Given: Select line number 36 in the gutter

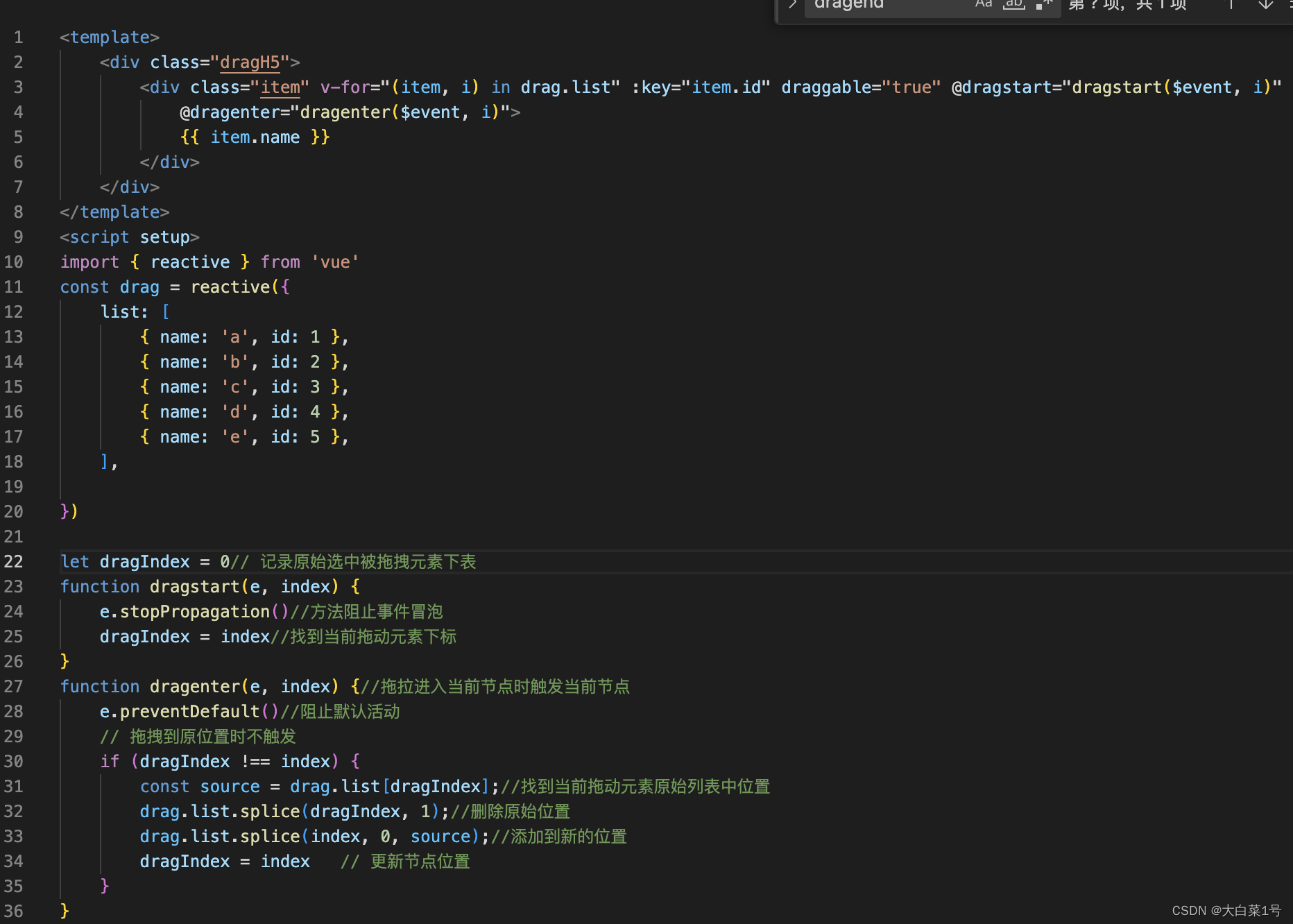Looking at the screenshot, I should click(x=13, y=911).
